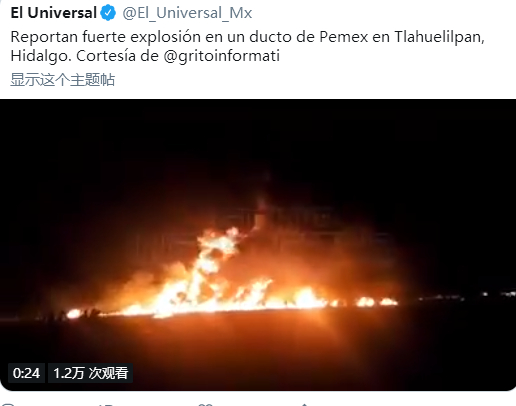Click the retweet icon below the video
Screen dimensions: 516x406
point(106,404)
